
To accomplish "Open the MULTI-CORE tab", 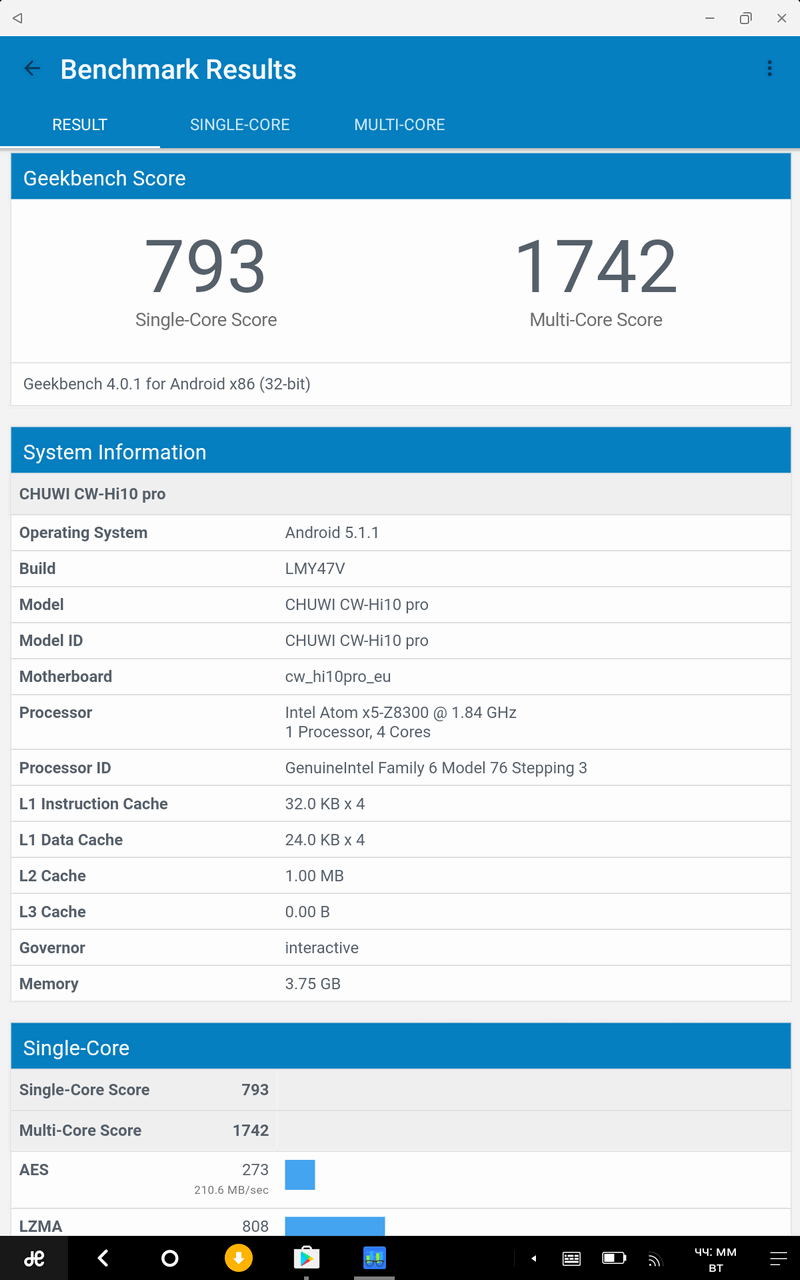I will [400, 125].
